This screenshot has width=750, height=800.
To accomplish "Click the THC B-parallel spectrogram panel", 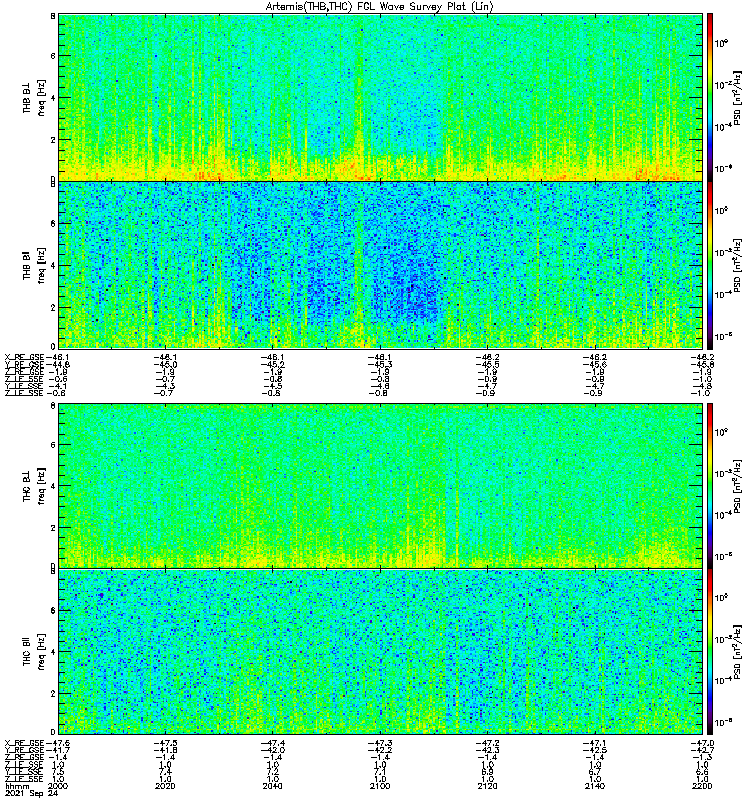I will pos(380,652).
